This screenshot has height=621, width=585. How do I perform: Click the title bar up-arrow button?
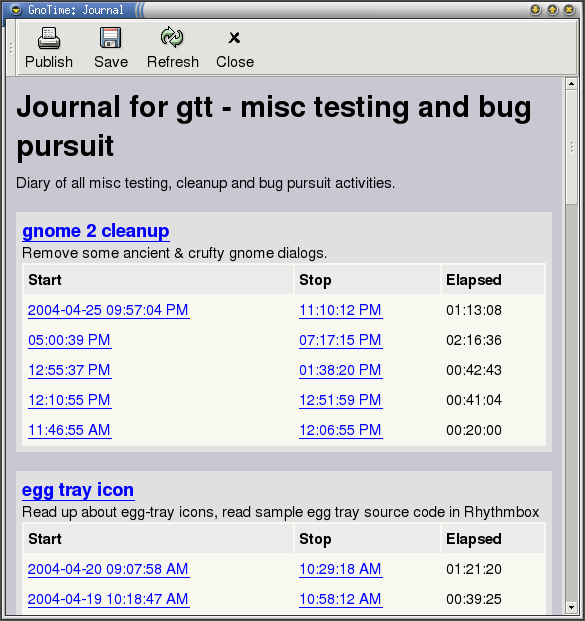coord(553,10)
